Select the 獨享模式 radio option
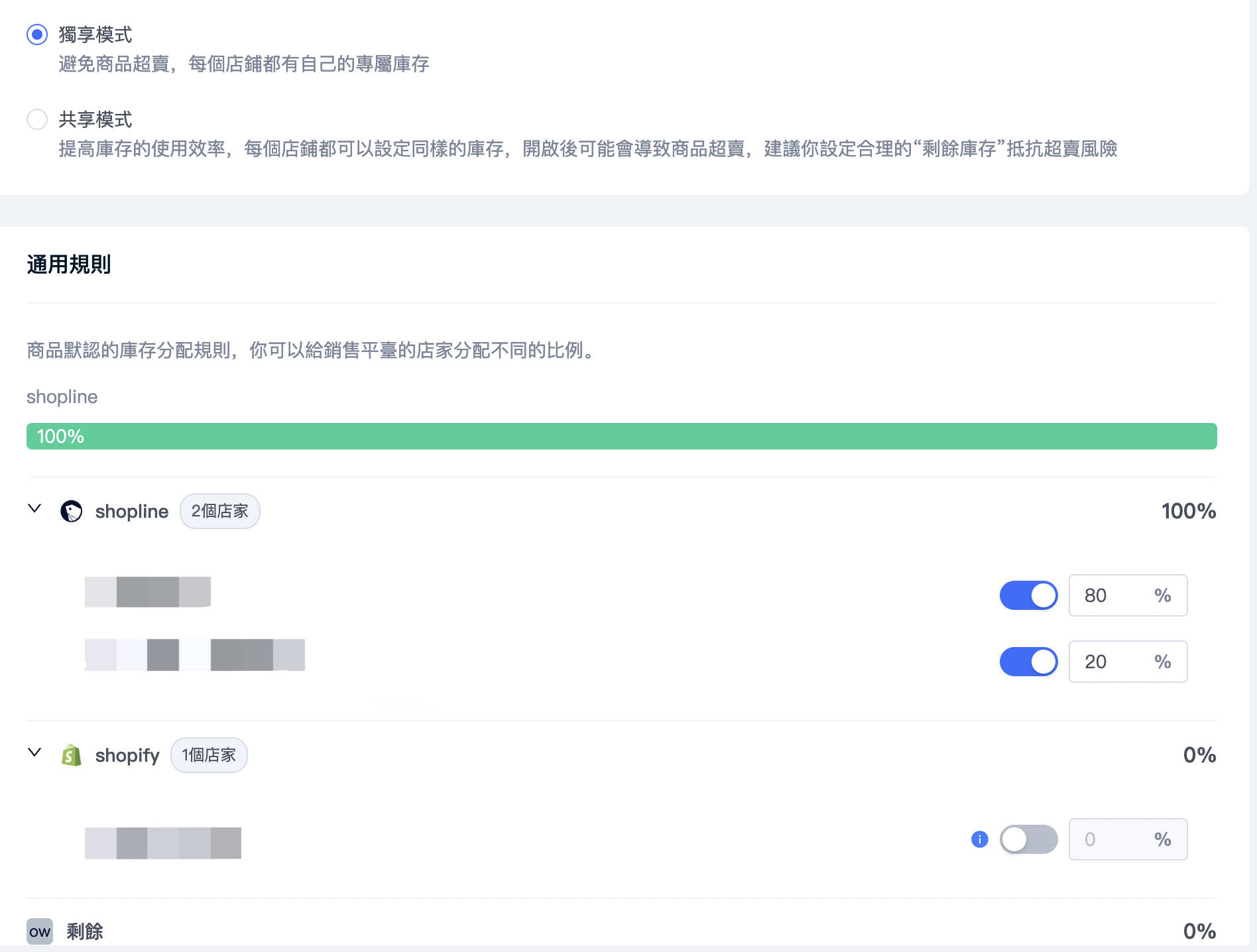The height and width of the screenshot is (952, 1257). point(37,34)
